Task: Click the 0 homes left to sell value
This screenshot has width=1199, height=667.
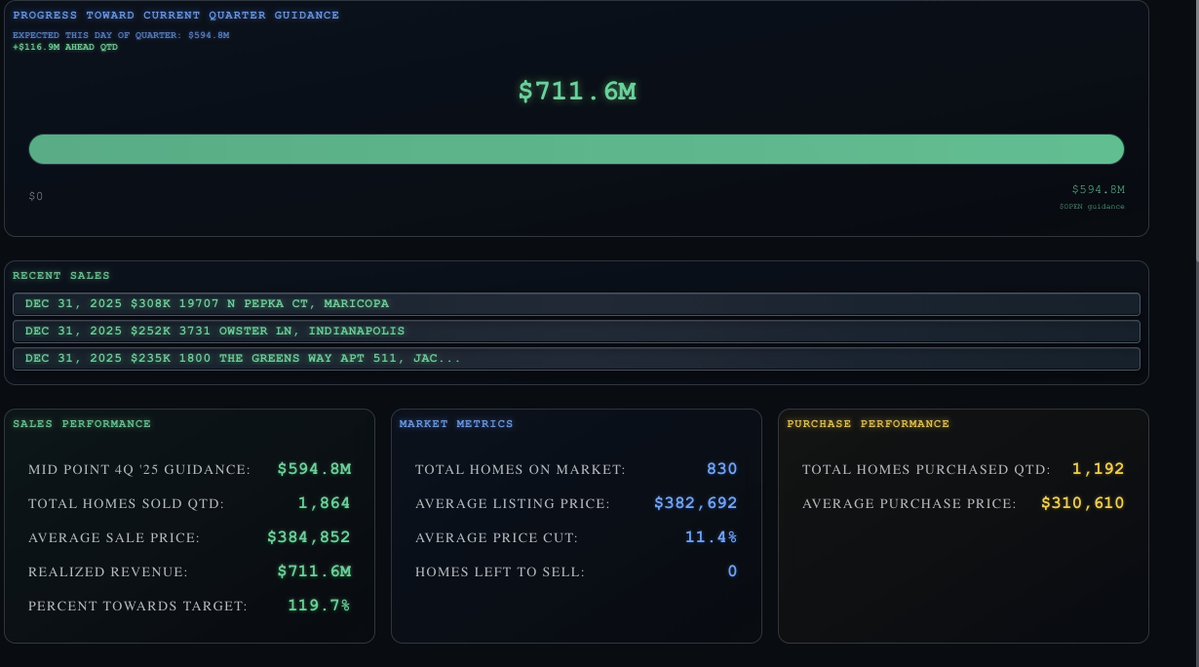Action: pyautogui.click(x=733, y=571)
